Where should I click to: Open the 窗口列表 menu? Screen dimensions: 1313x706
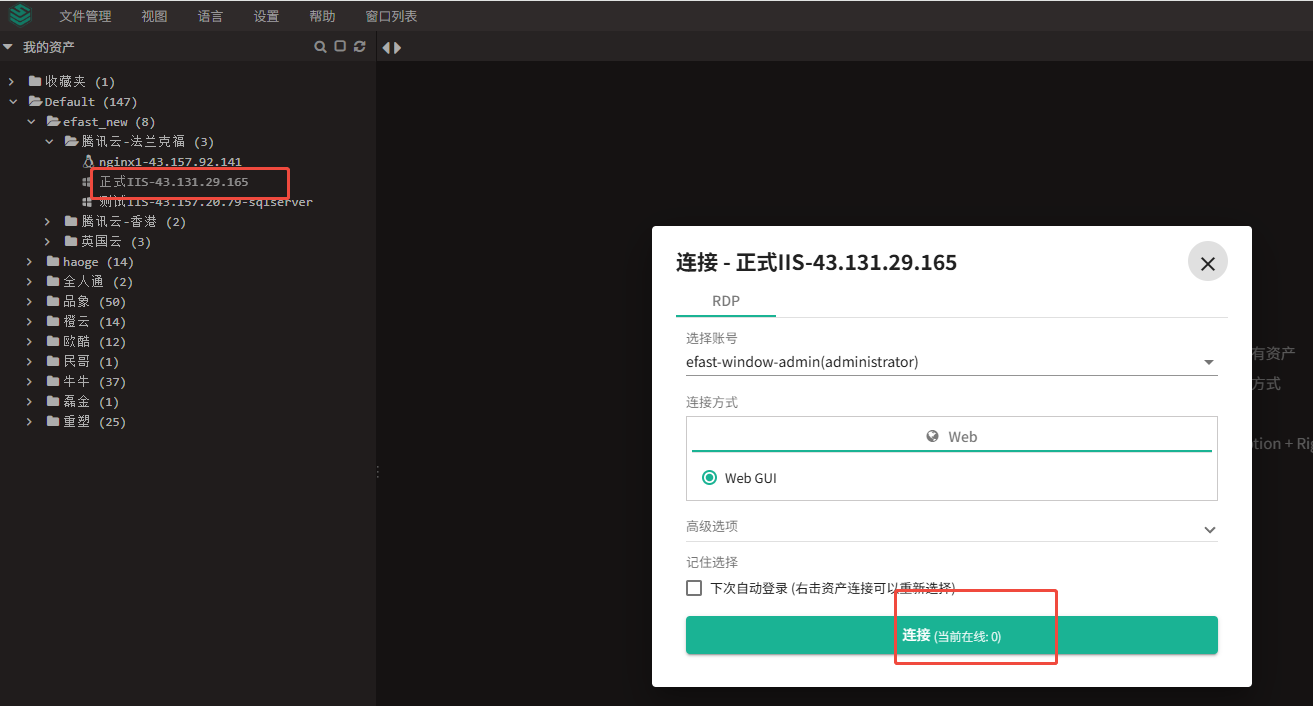(391, 16)
